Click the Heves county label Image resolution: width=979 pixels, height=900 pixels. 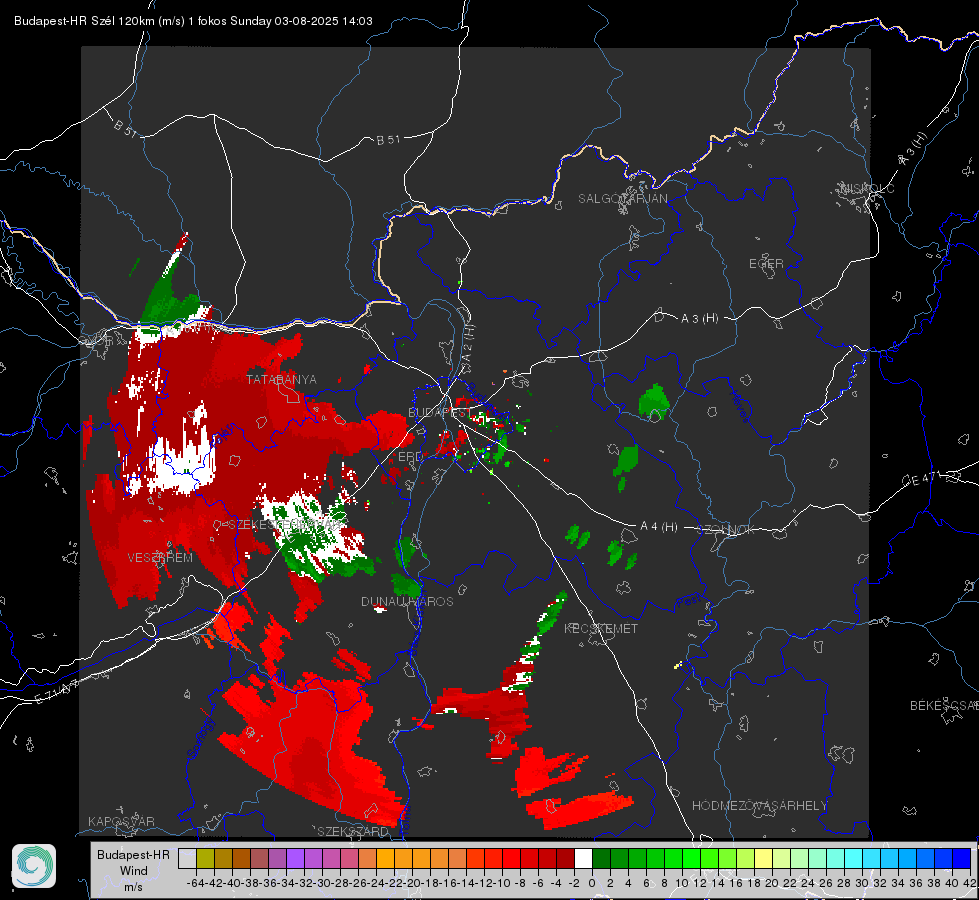pyautogui.click(x=739, y=406)
